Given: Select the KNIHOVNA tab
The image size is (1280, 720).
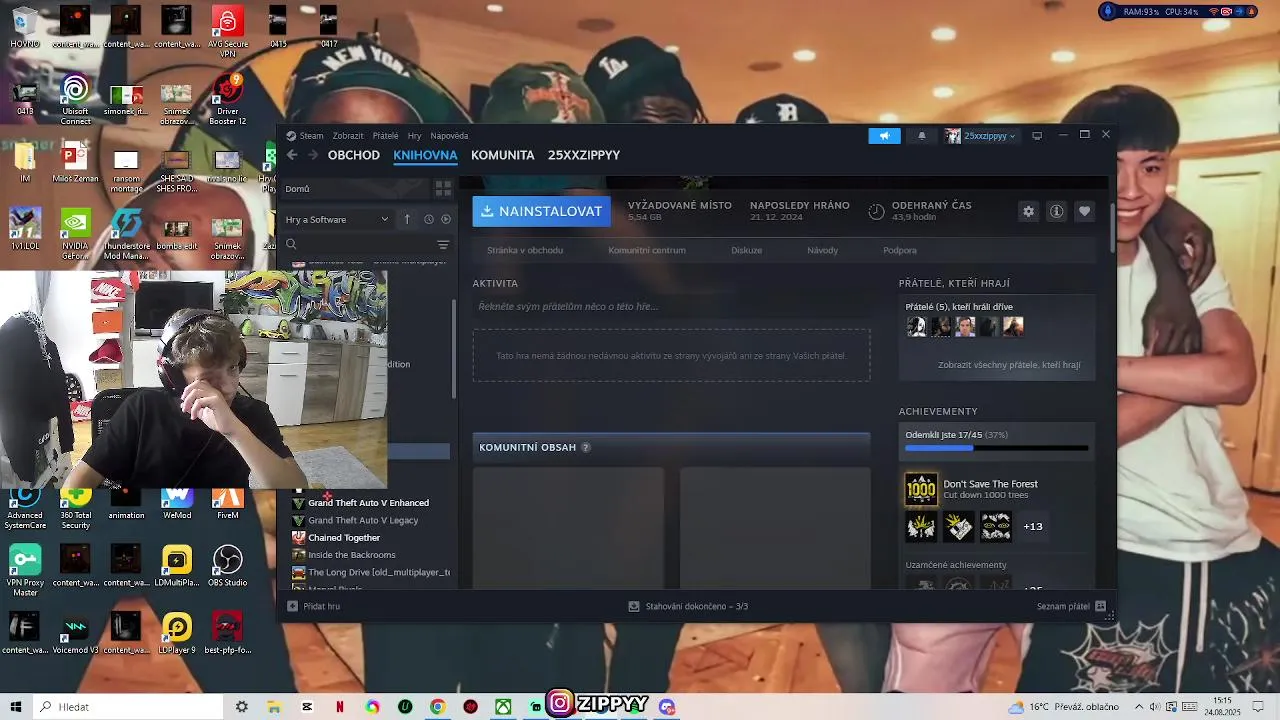Looking at the screenshot, I should click(425, 155).
